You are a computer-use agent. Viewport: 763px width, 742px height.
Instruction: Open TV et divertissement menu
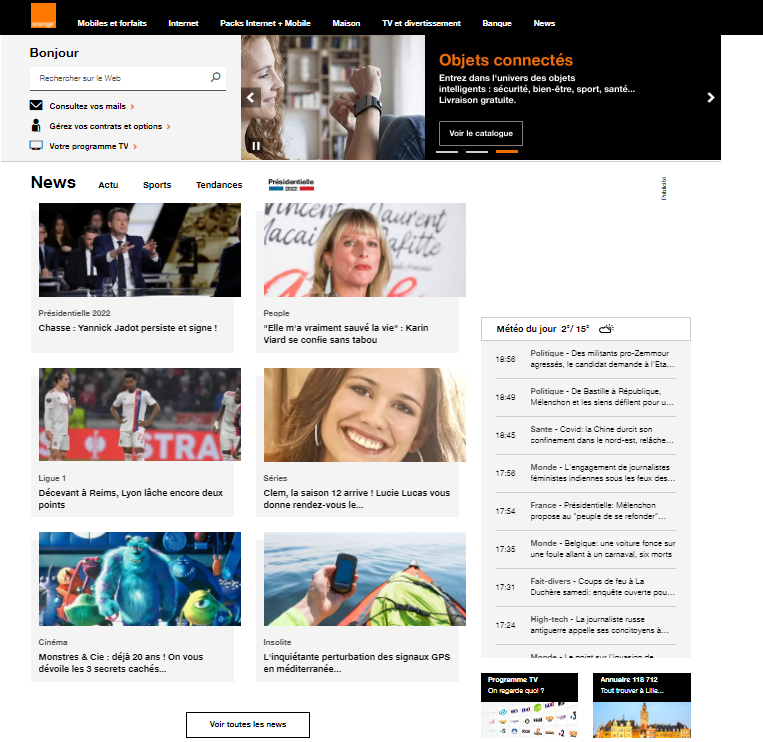pos(421,23)
